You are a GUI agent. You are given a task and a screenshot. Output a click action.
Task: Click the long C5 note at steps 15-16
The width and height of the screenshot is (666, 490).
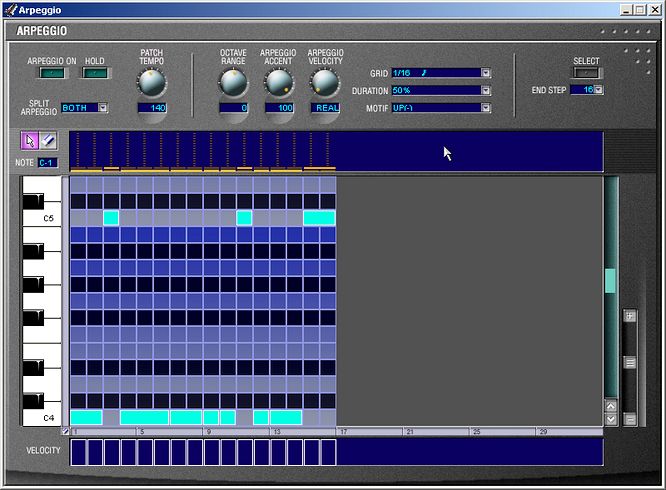click(319, 218)
